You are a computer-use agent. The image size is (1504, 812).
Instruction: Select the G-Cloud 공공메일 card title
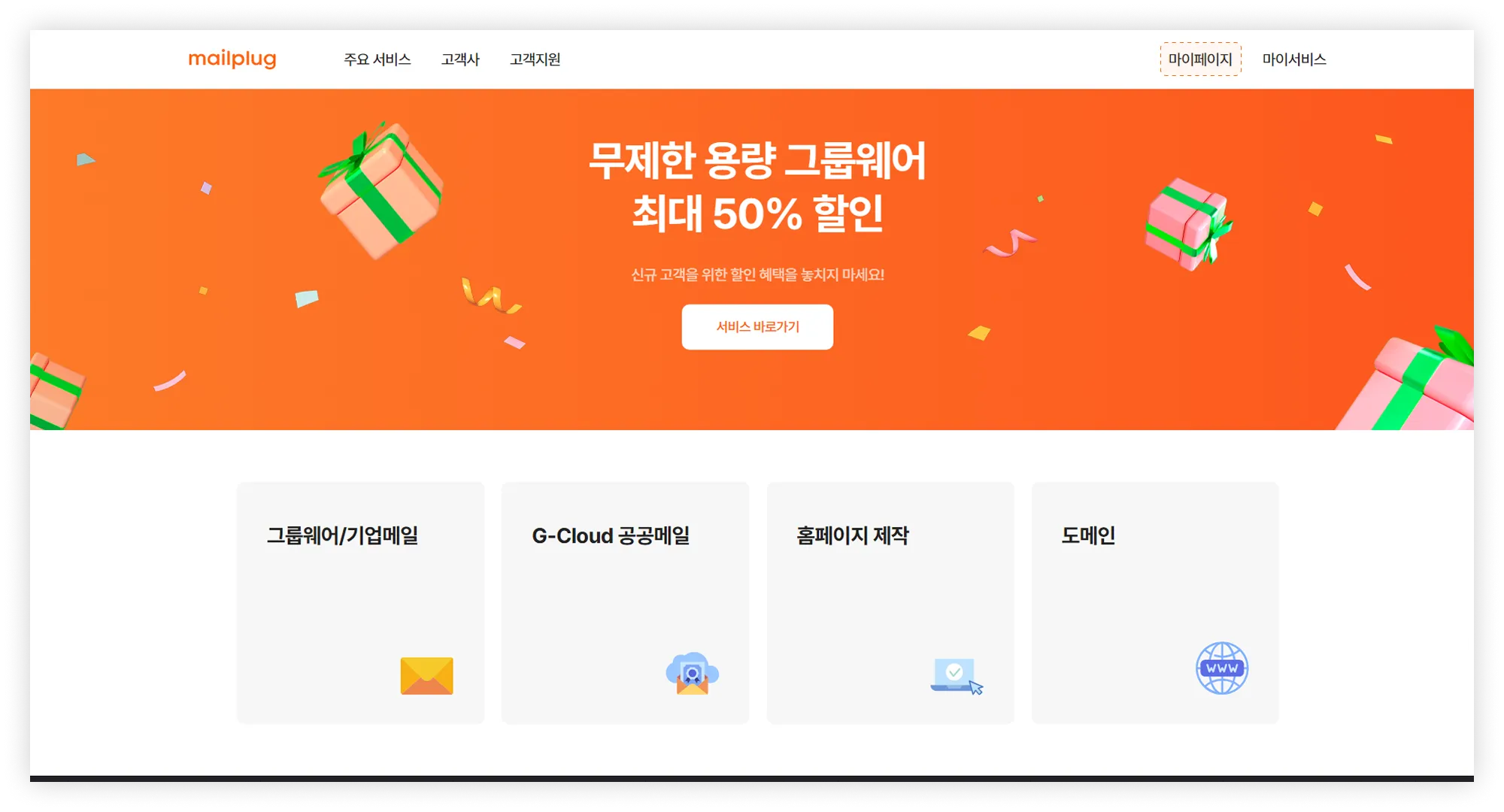(611, 535)
